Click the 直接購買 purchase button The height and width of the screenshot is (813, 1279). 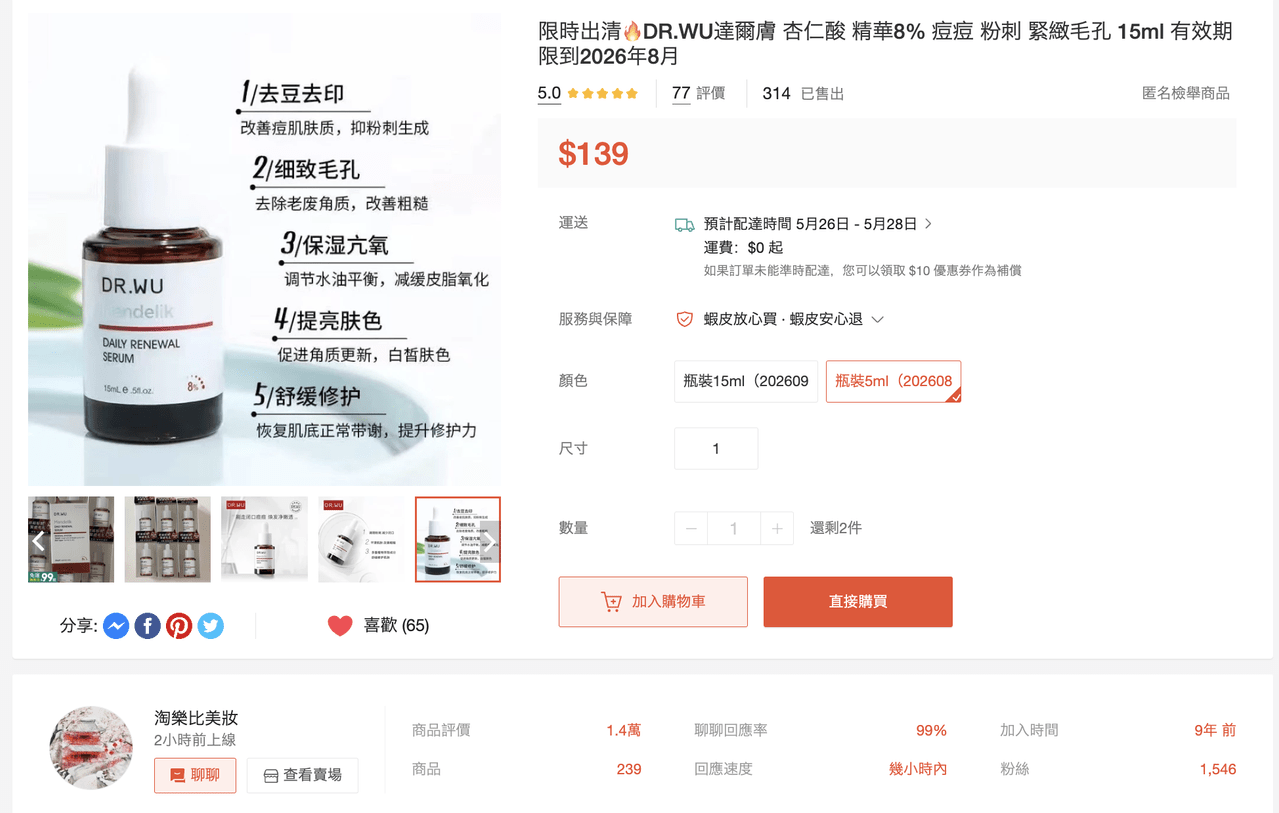point(857,601)
